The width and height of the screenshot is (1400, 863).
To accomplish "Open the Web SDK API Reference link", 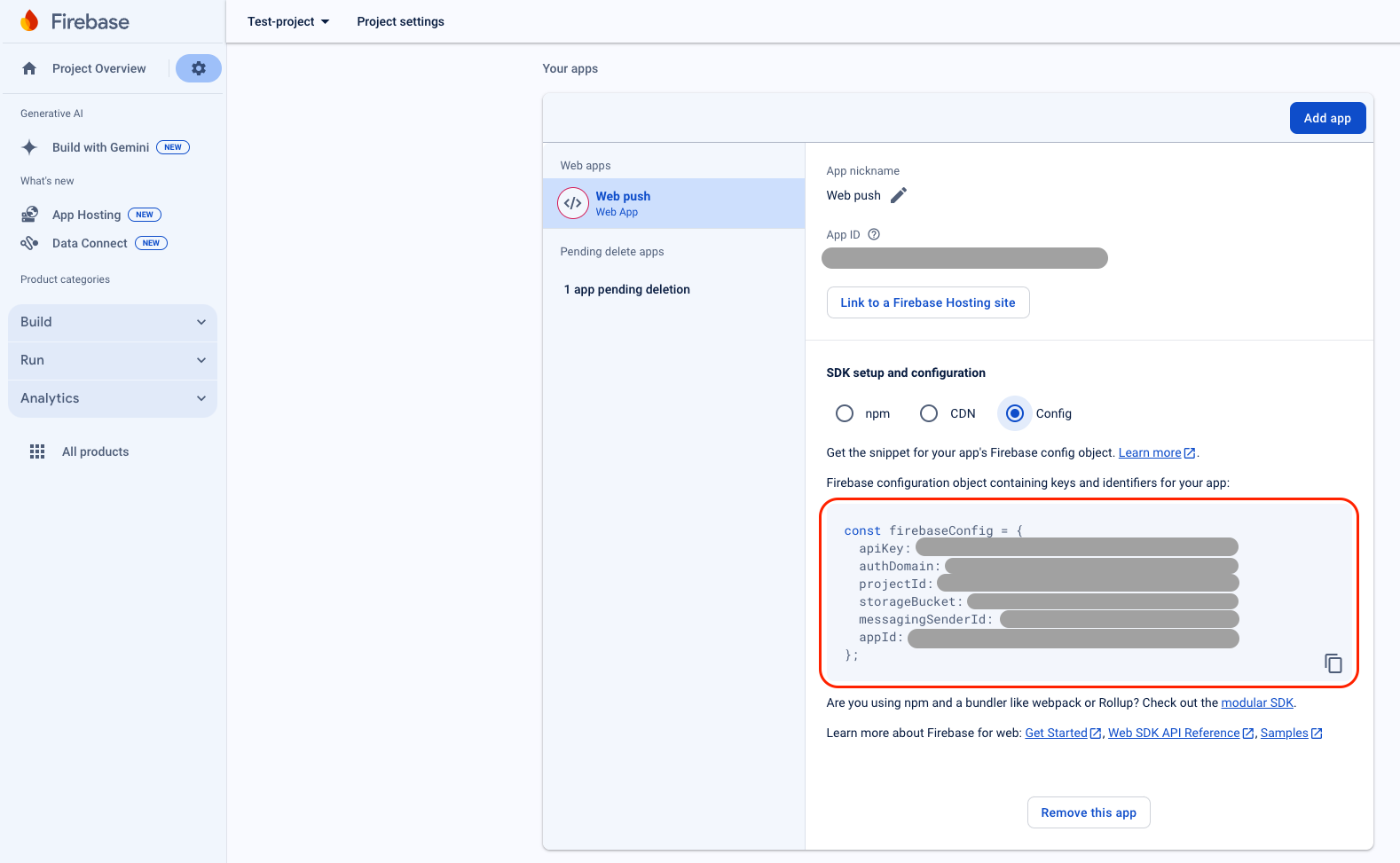I will (x=1174, y=733).
